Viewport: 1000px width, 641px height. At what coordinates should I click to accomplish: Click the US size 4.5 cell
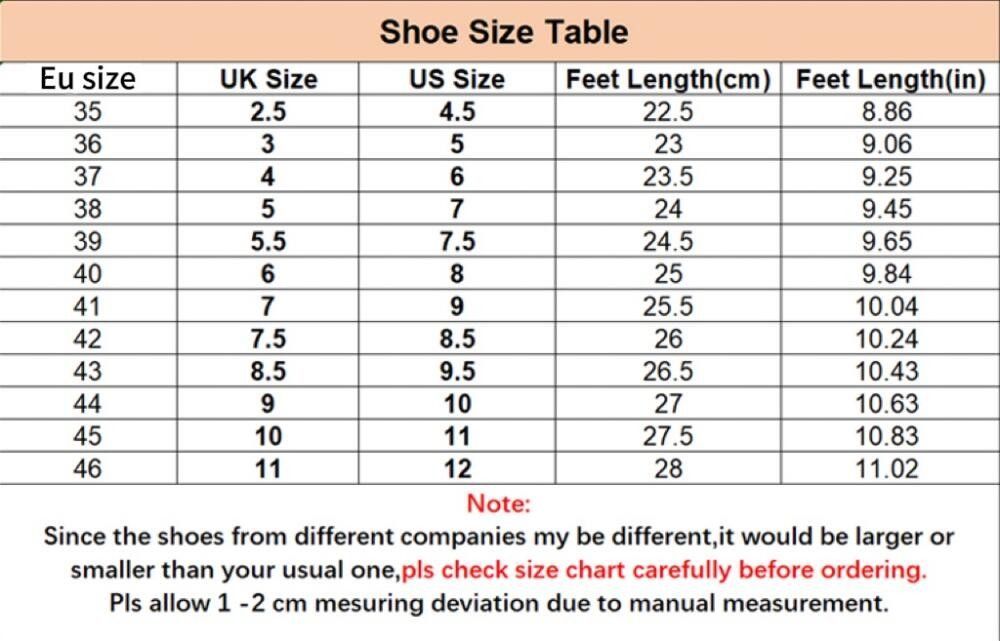pyautogui.click(x=457, y=112)
